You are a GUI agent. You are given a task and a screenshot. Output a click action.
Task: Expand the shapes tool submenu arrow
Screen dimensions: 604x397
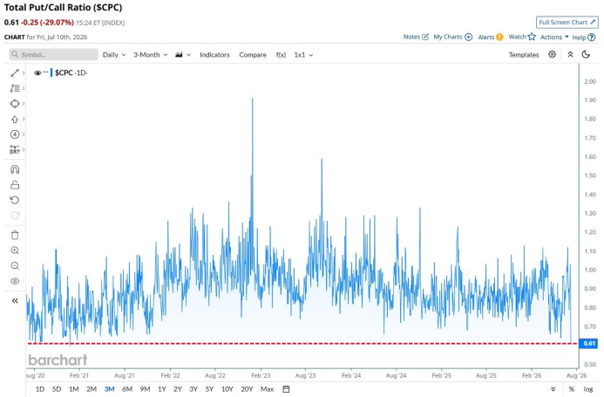[x=23, y=104]
